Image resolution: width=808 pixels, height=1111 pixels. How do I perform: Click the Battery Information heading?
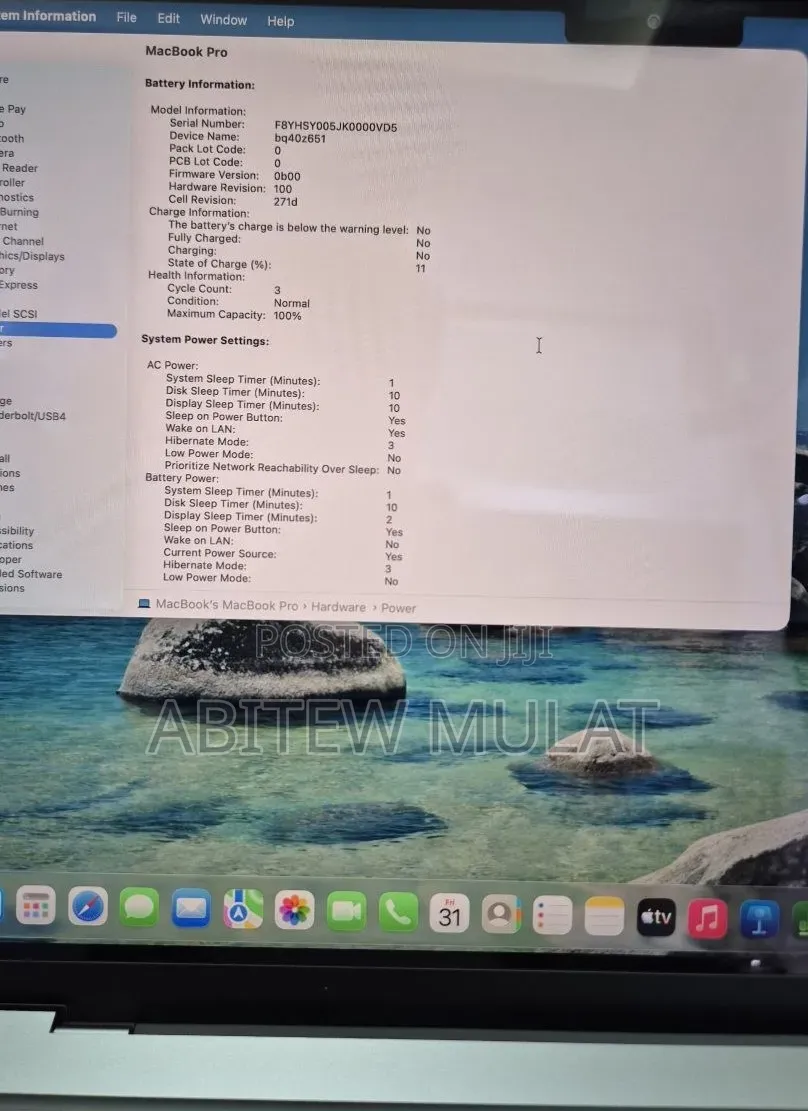click(x=200, y=84)
